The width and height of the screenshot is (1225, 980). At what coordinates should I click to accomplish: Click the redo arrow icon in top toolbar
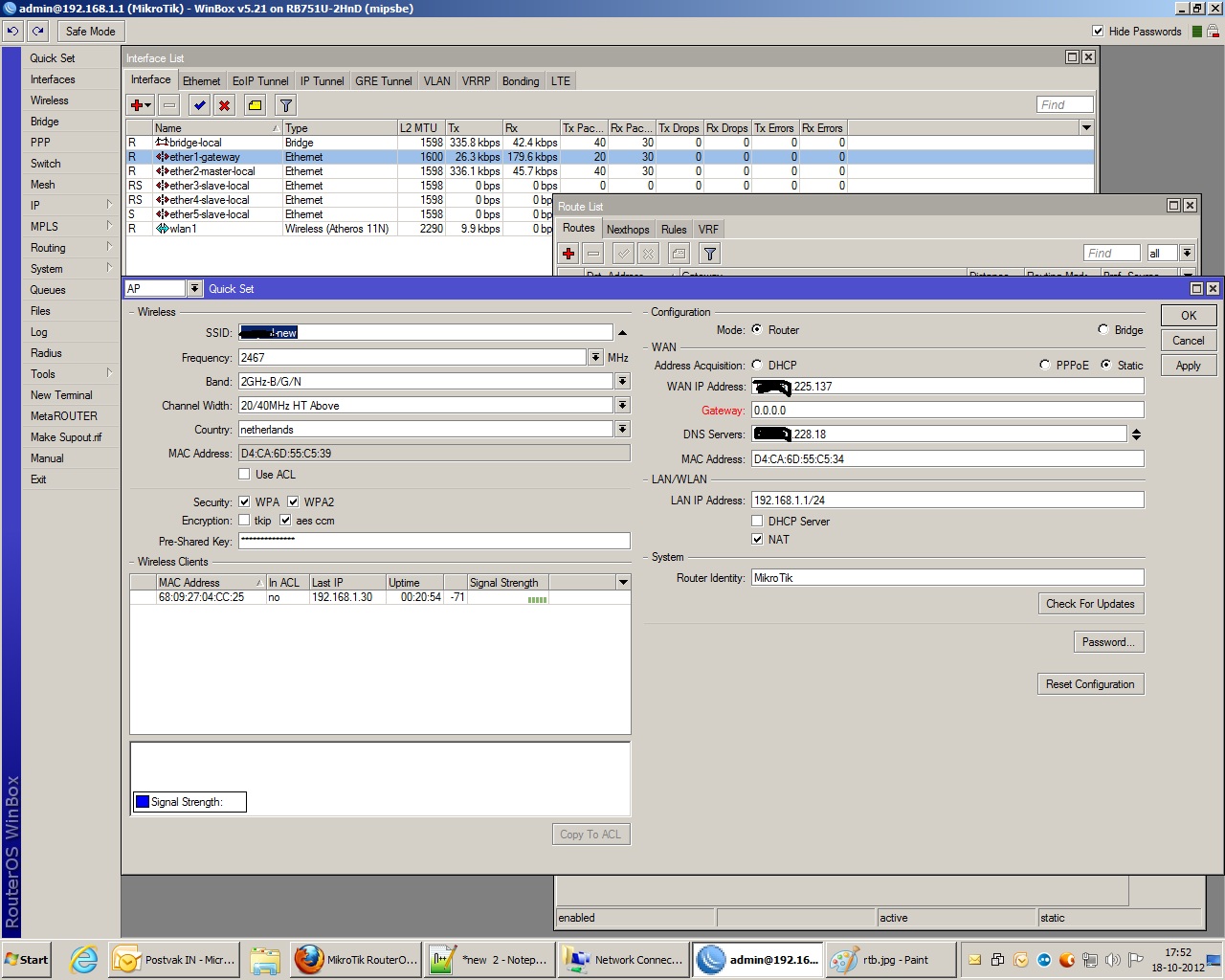point(38,31)
